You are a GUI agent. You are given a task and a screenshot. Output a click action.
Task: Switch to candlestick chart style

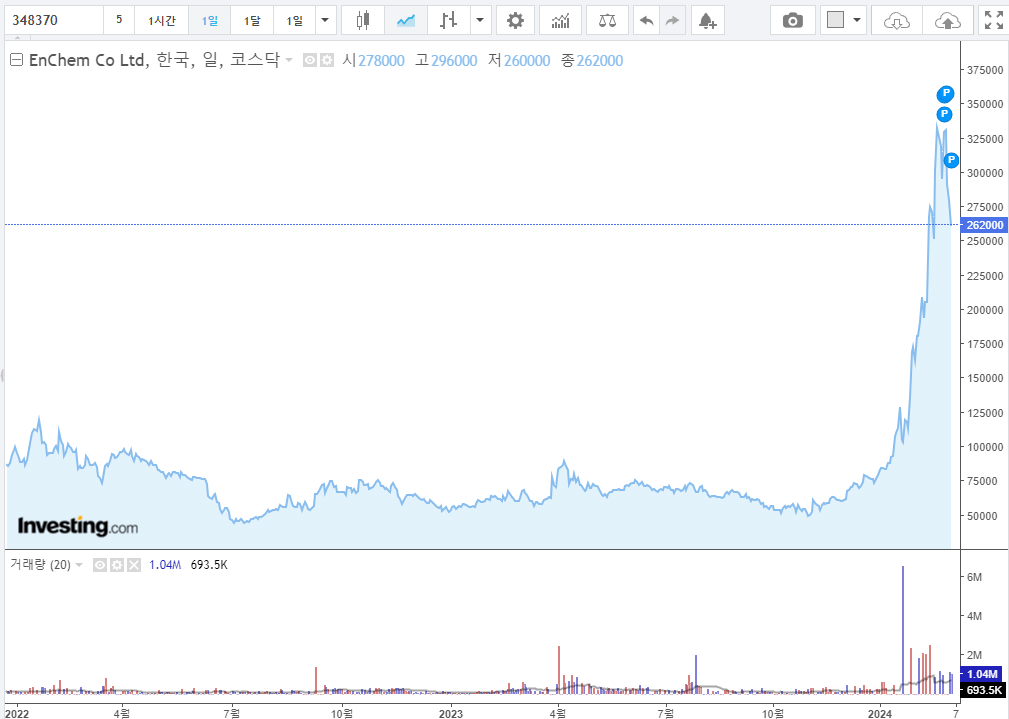(363, 20)
